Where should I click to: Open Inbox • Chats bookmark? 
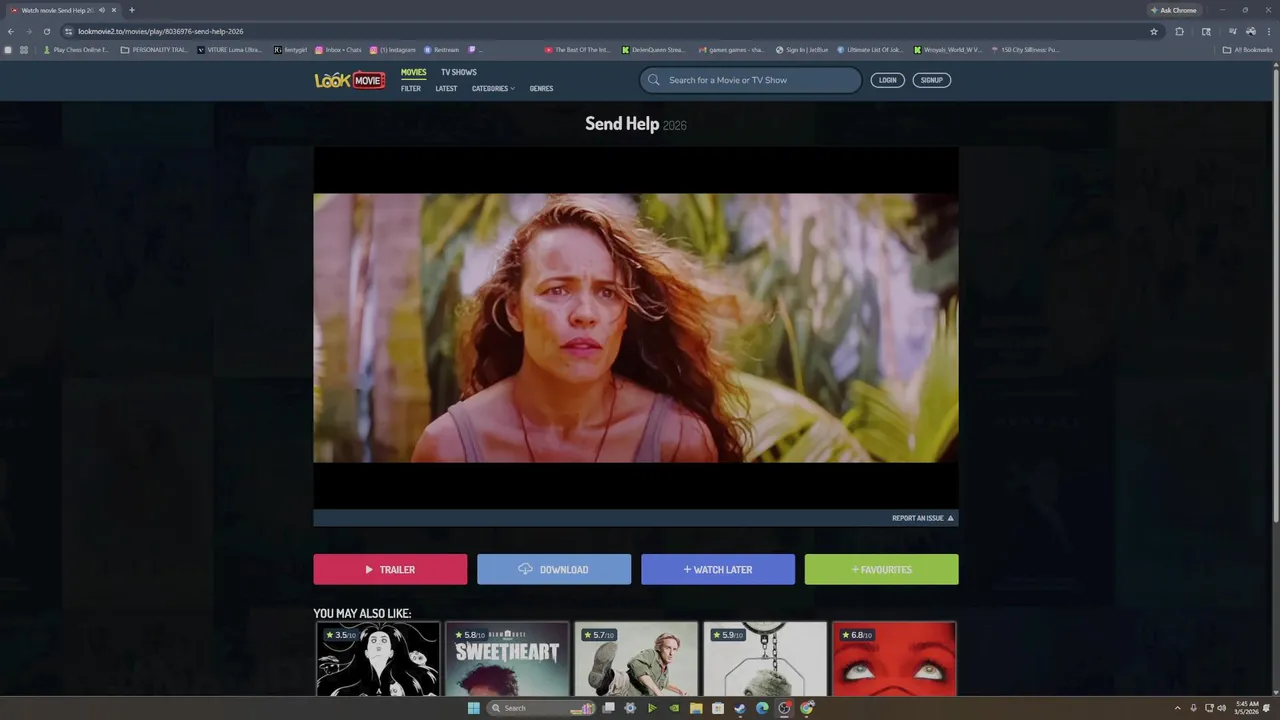tap(338, 49)
